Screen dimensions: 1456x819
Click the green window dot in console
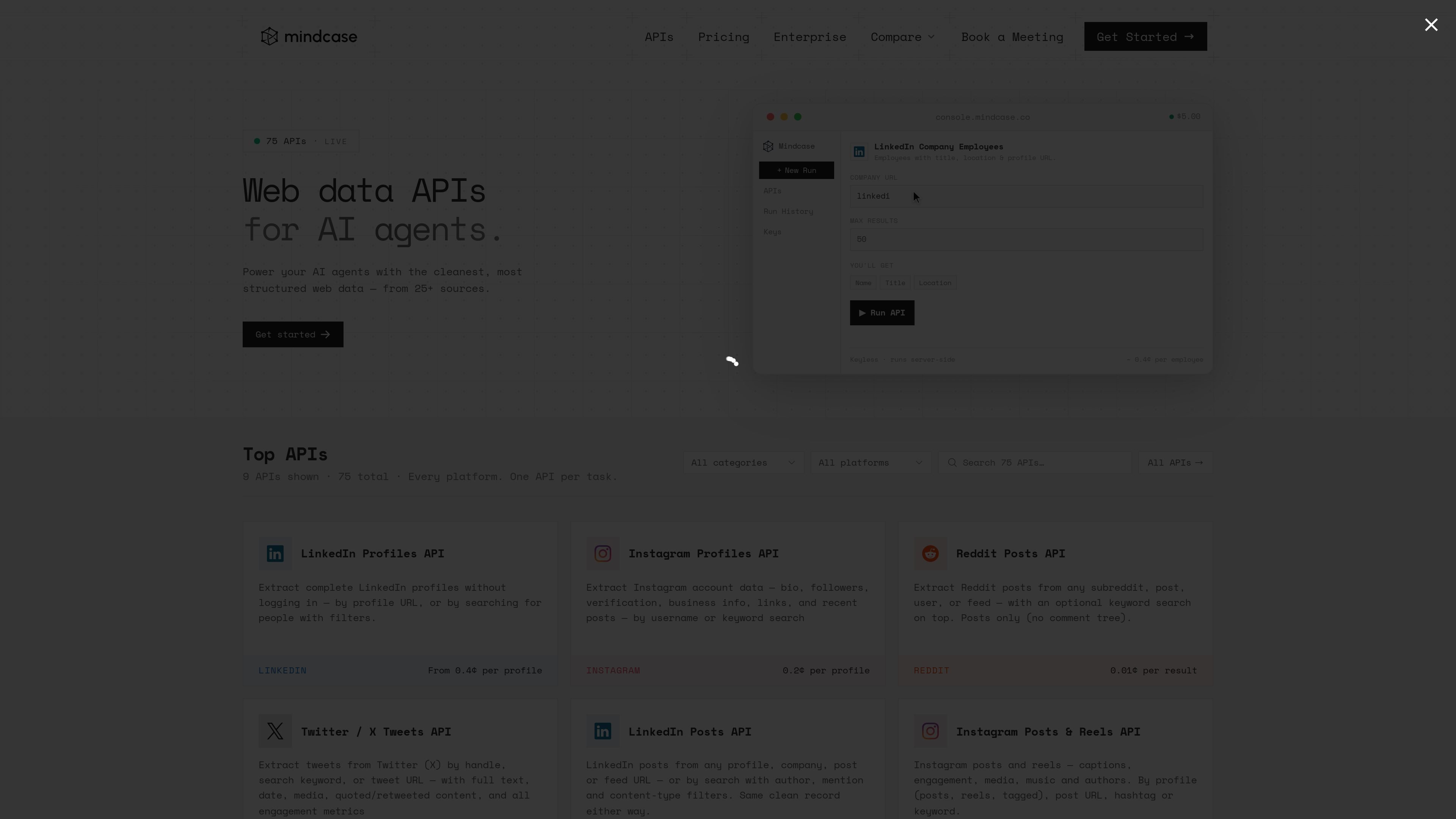pyautogui.click(x=797, y=117)
